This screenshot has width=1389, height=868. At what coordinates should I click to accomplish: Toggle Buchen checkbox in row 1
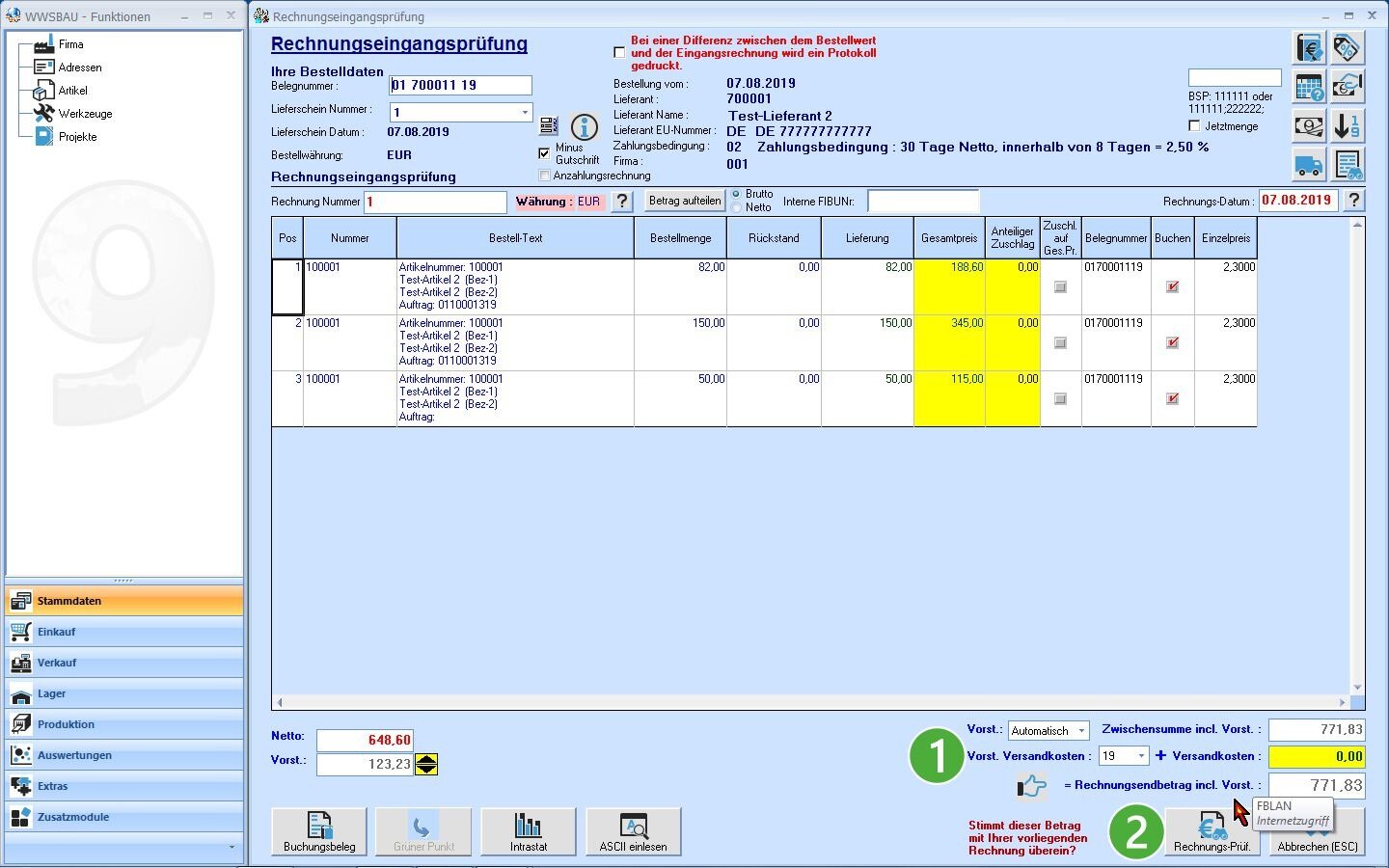pyautogui.click(x=1173, y=286)
